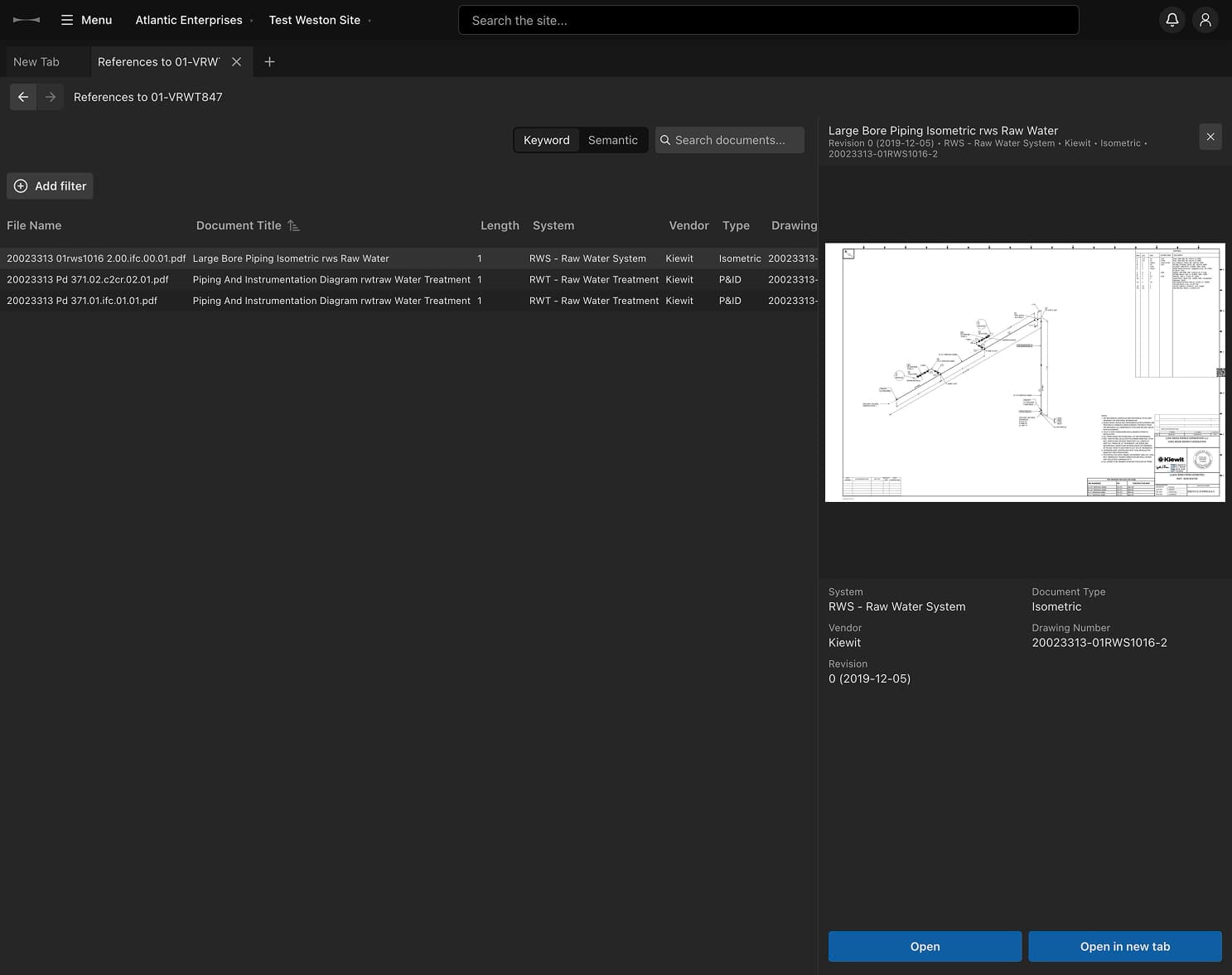The width and height of the screenshot is (1232, 975).
Task: Open the user account profile icon
Action: (x=1205, y=19)
